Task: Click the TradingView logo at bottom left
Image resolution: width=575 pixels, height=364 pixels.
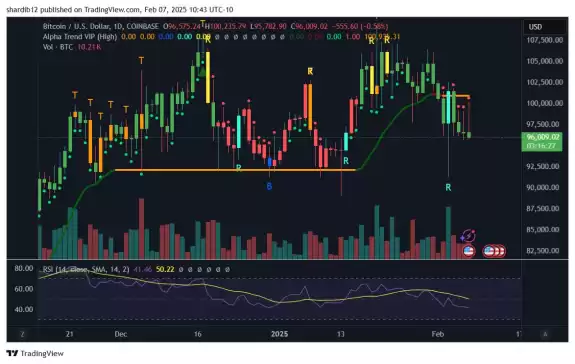Action: 35,353
